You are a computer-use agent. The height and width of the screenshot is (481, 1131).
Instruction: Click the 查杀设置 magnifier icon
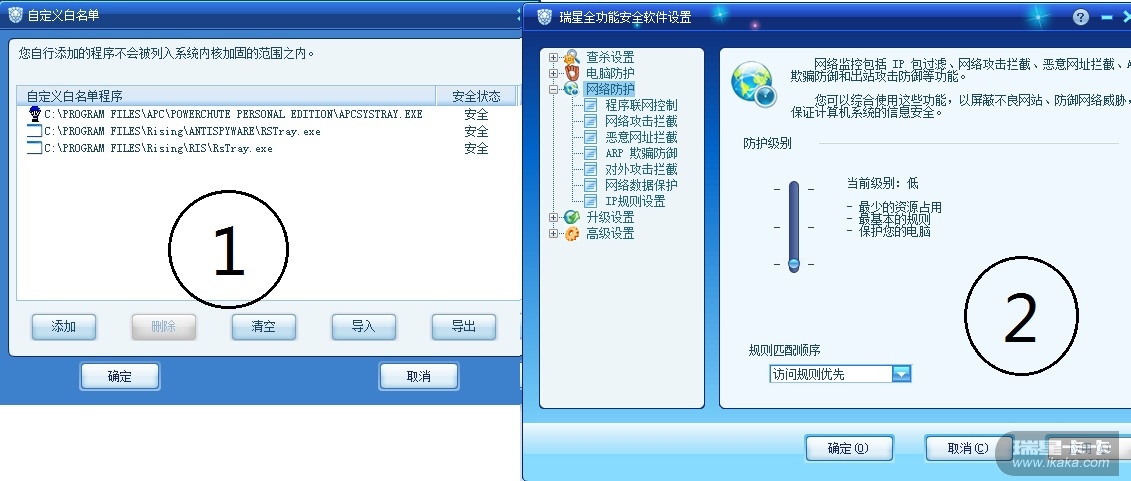(572, 57)
